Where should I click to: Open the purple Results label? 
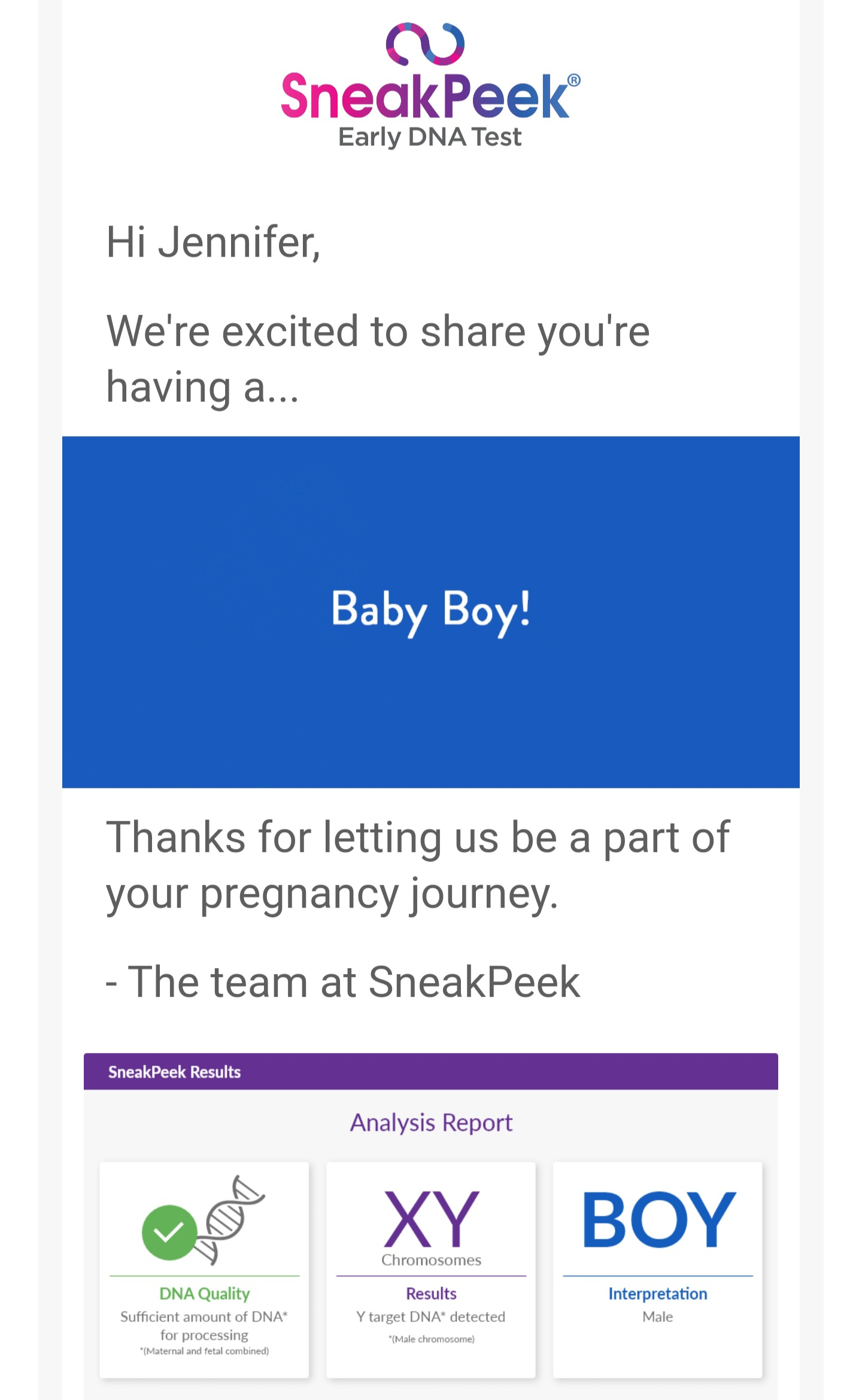[x=431, y=1294]
